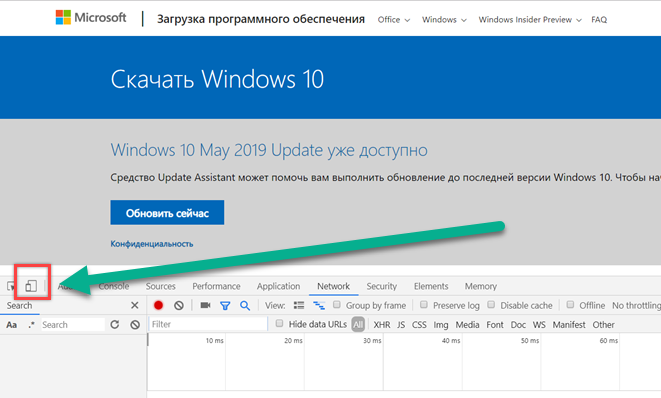Image resolution: width=661 pixels, height=398 pixels.
Task: Focus the Search text input field
Action: [x=73, y=325]
